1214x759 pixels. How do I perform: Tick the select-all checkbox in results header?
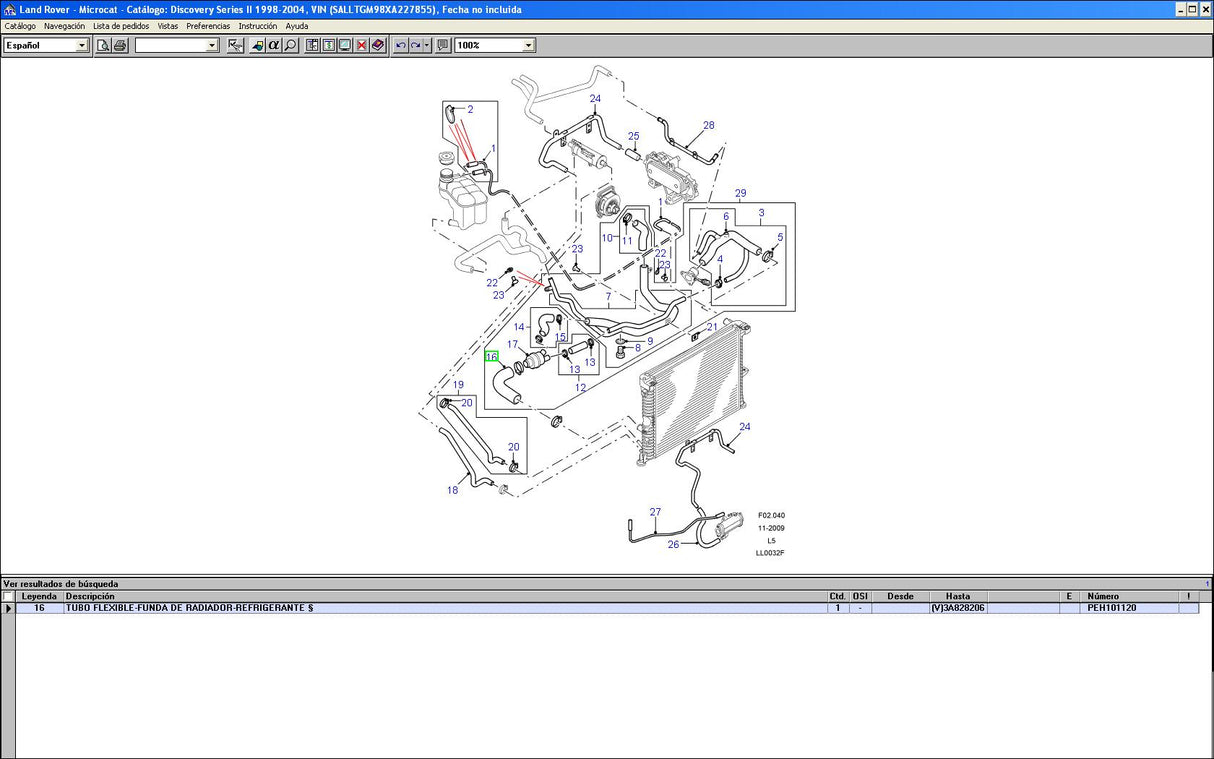[8, 597]
